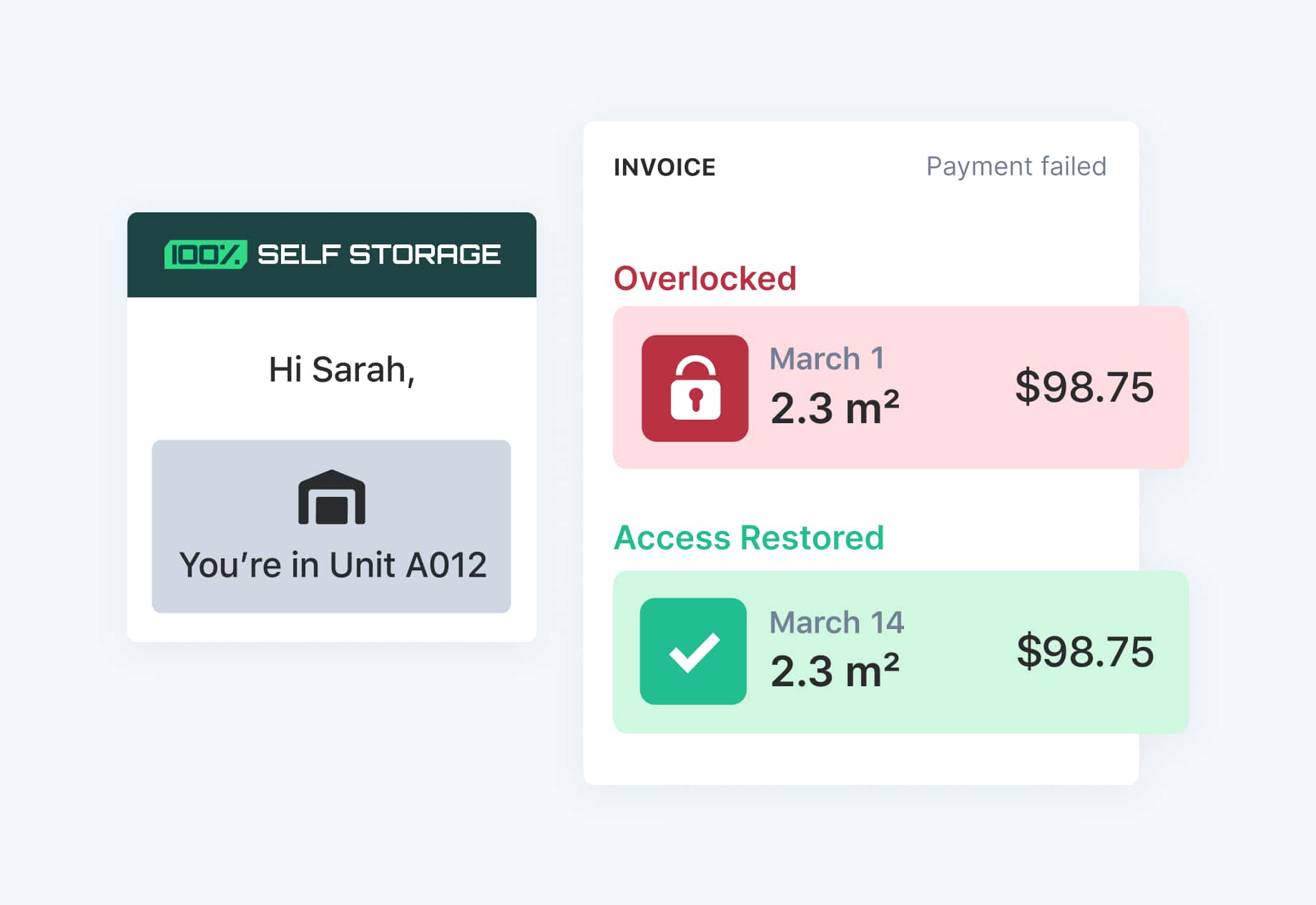This screenshot has width=1316, height=905.
Task: Click the storage unit garage icon
Action: point(331,498)
